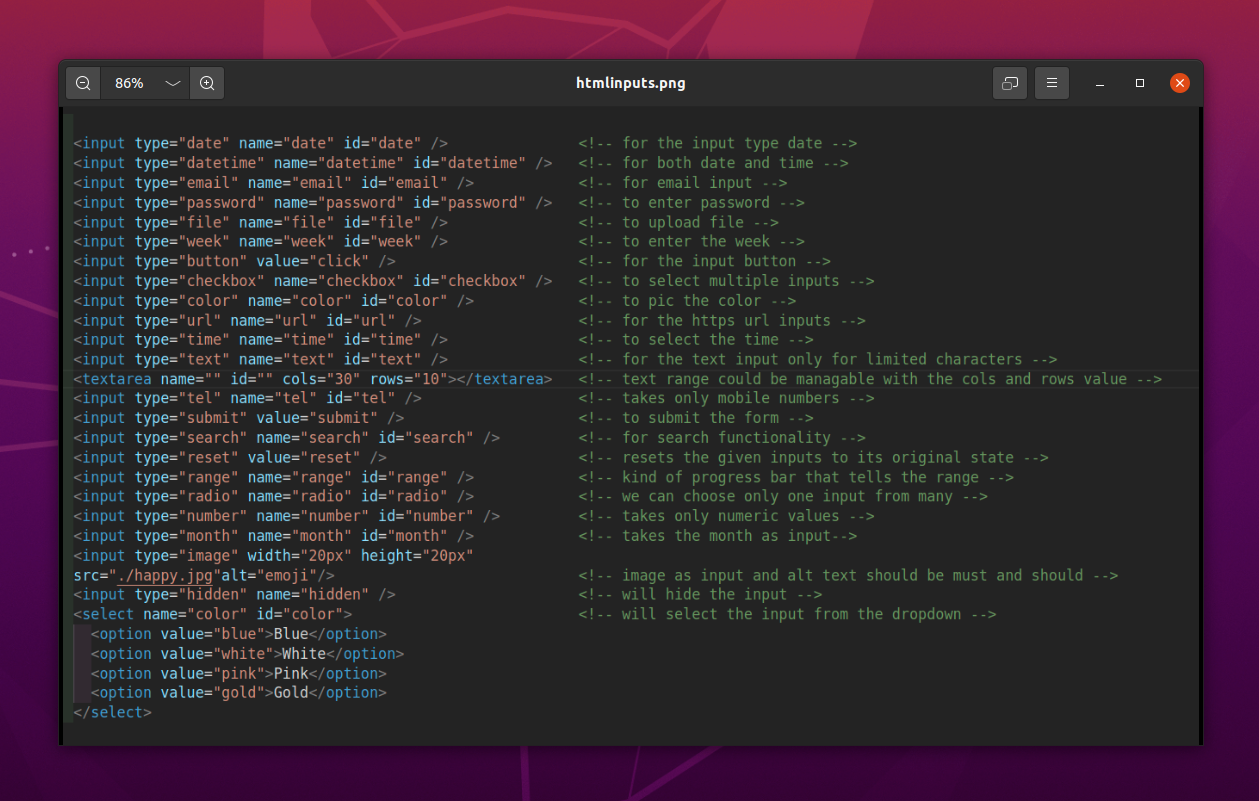Click the select name="color" opening tag
Viewport: 1259px width, 801px height.
click(x=212, y=614)
